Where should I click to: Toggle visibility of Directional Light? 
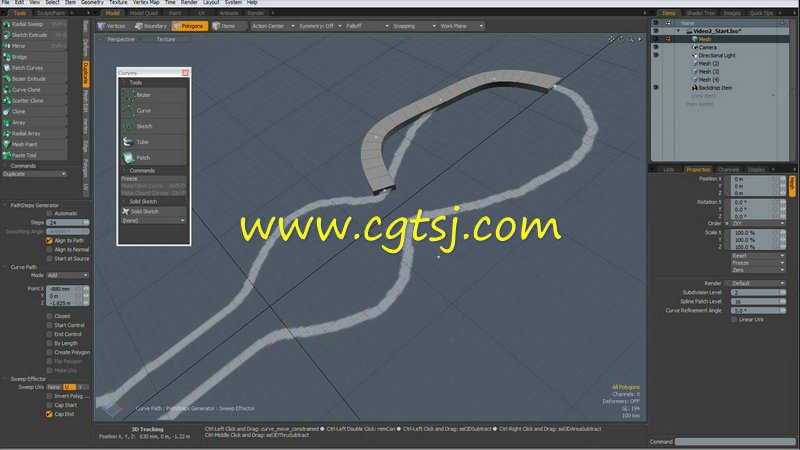(x=656, y=55)
